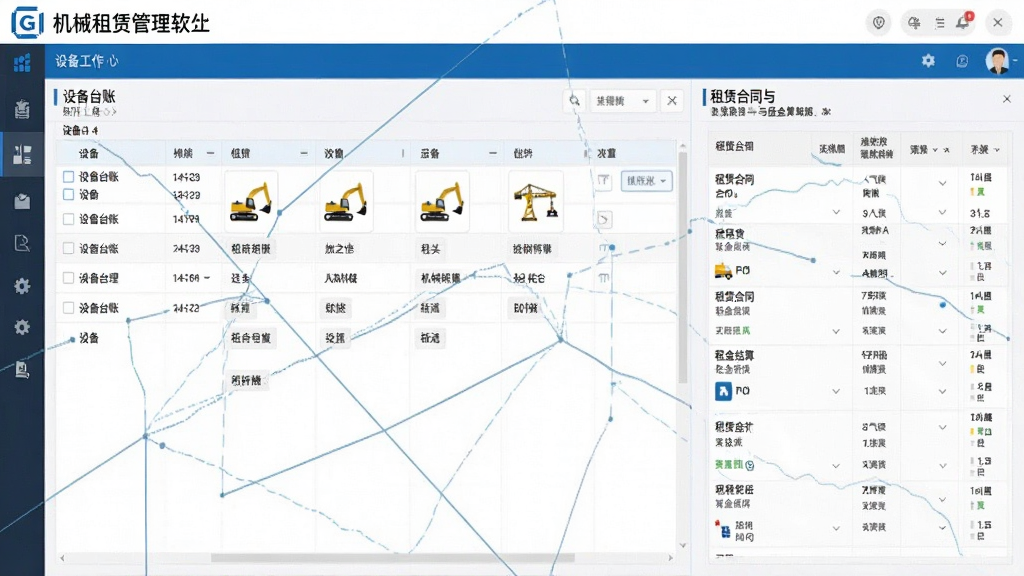Click the 设备台账 panel vertical scrollbar
Screen dimensions: 1024x576
pos(682,268)
